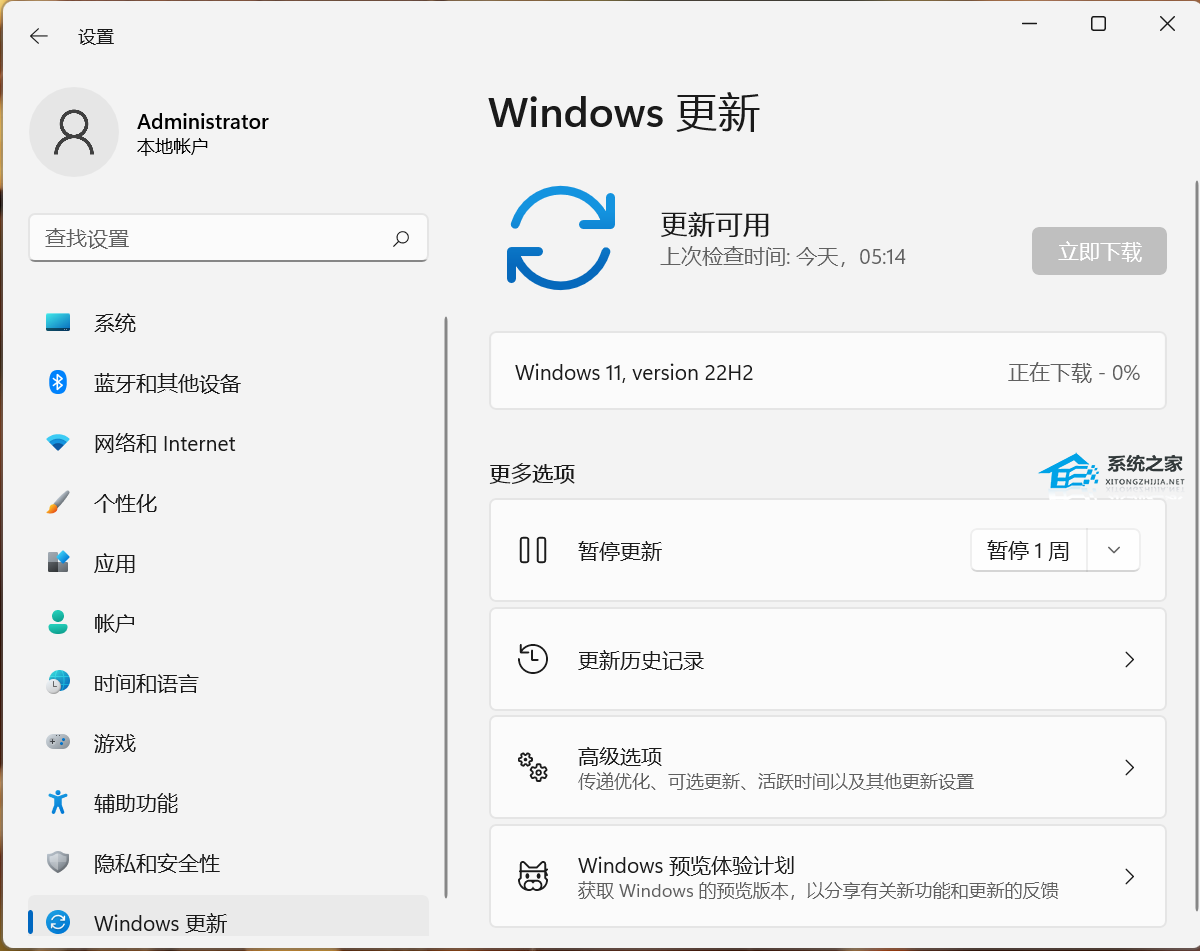The height and width of the screenshot is (951, 1200).
Task: Click the Personalization paintbrush icon
Action: 58,502
